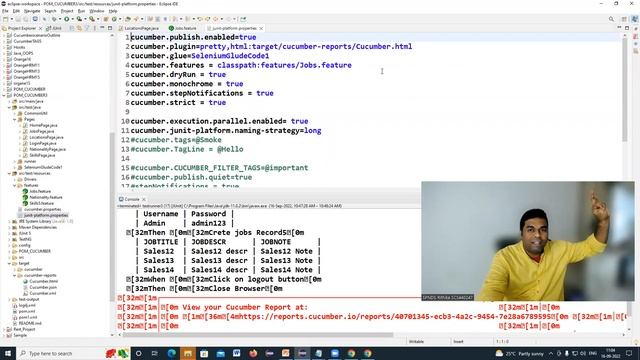640x360 pixels.
Task: Close the junit-platform.properties editor tab
Action: pos(261,28)
